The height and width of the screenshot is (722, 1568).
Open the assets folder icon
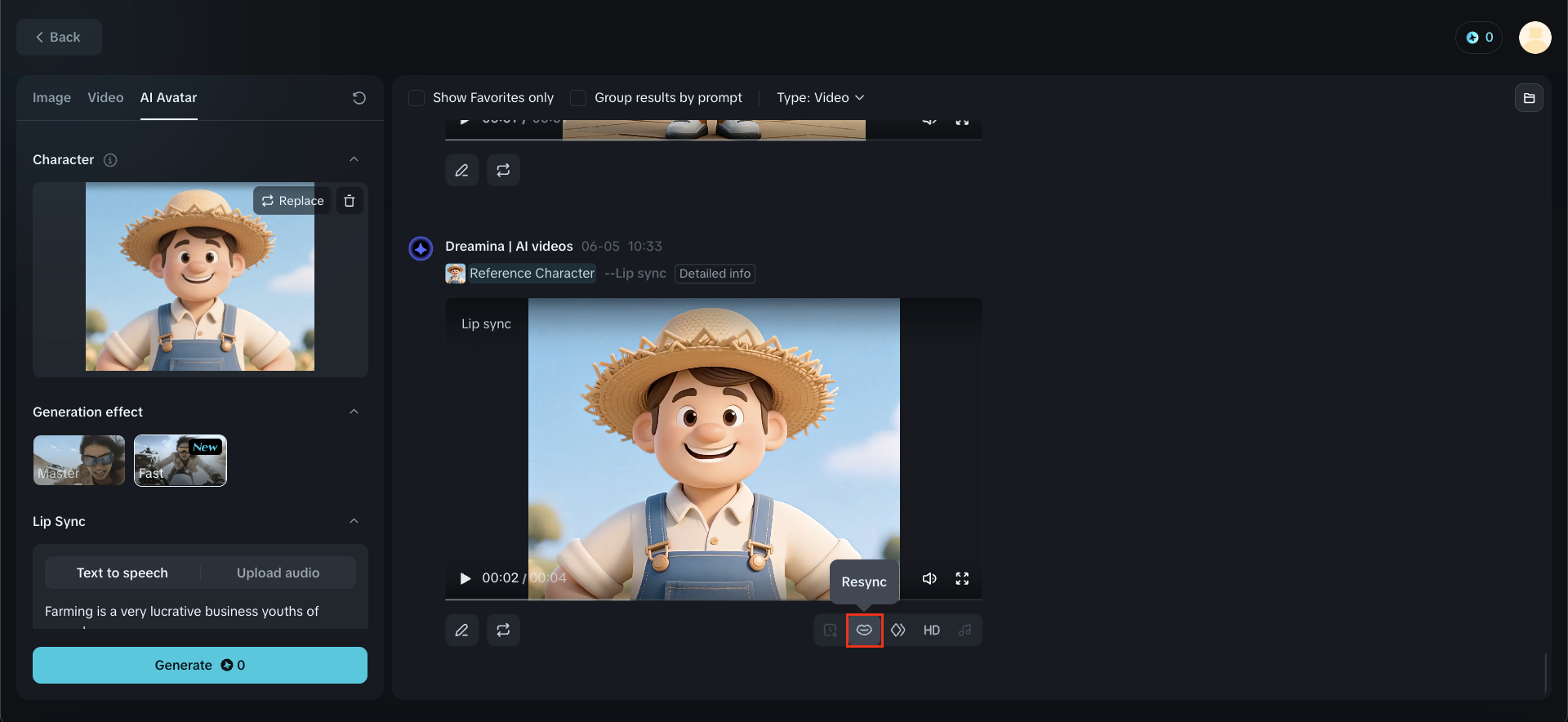point(1529,98)
